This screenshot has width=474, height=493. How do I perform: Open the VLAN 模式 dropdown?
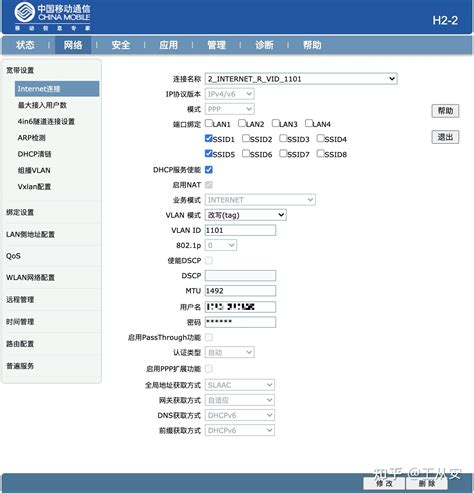pos(246,215)
